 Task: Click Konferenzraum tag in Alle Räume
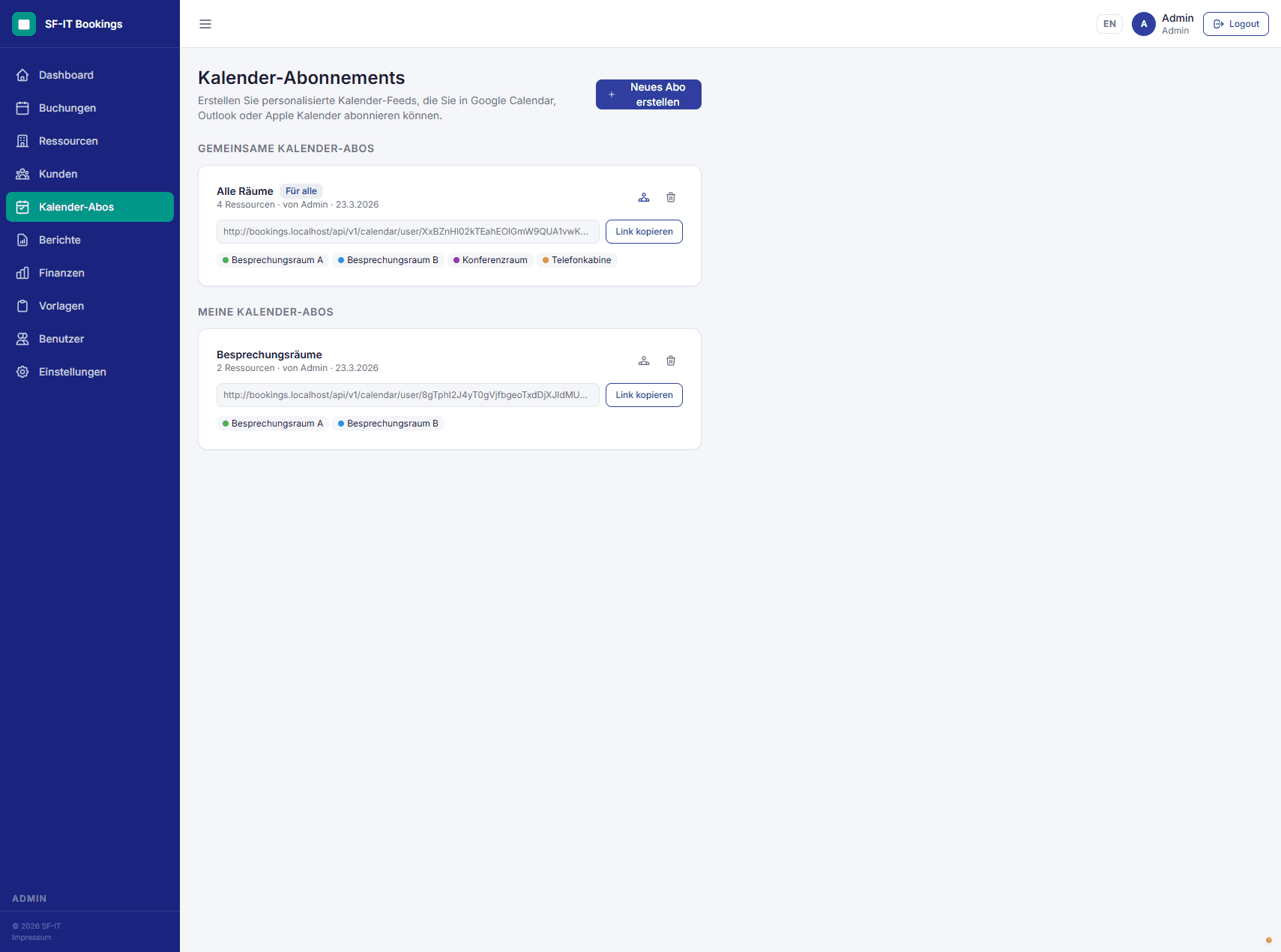coord(490,260)
